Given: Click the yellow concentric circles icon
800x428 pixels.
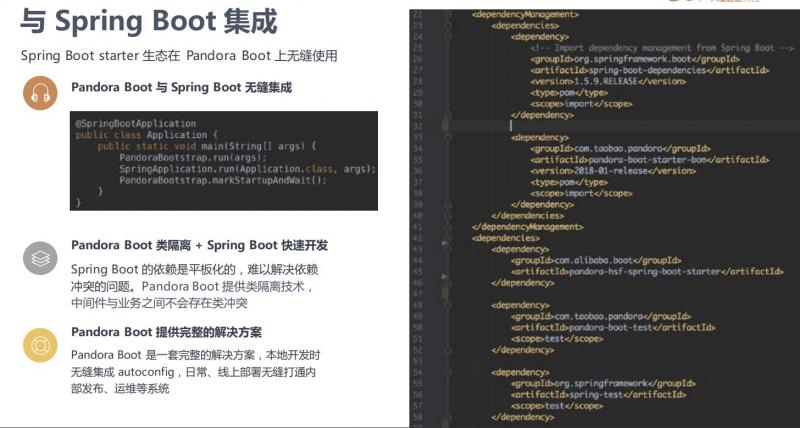Looking at the screenshot, I should click(x=40, y=345).
